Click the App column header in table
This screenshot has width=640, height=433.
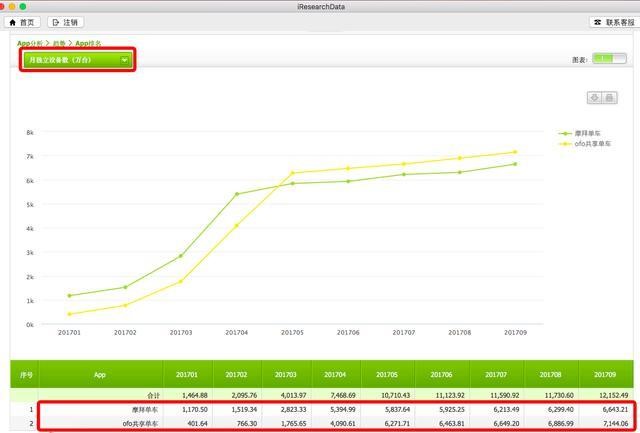[x=100, y=375]
